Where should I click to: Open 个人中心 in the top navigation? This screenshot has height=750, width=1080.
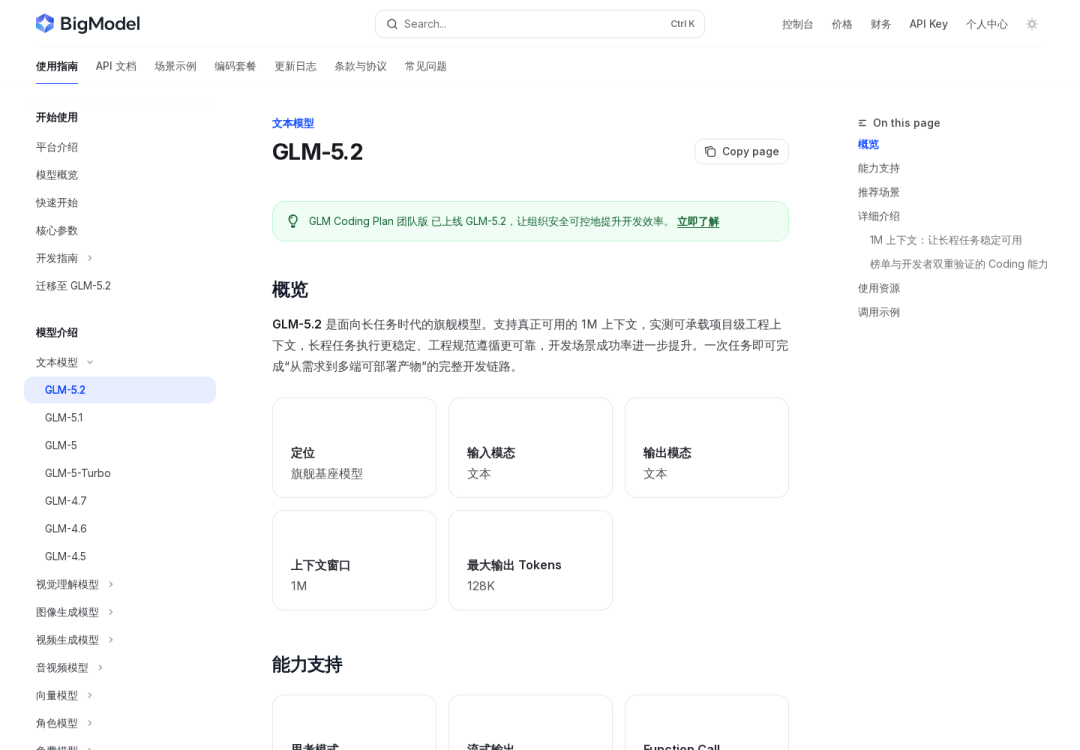pyautogui.click(x=986, y=24)
